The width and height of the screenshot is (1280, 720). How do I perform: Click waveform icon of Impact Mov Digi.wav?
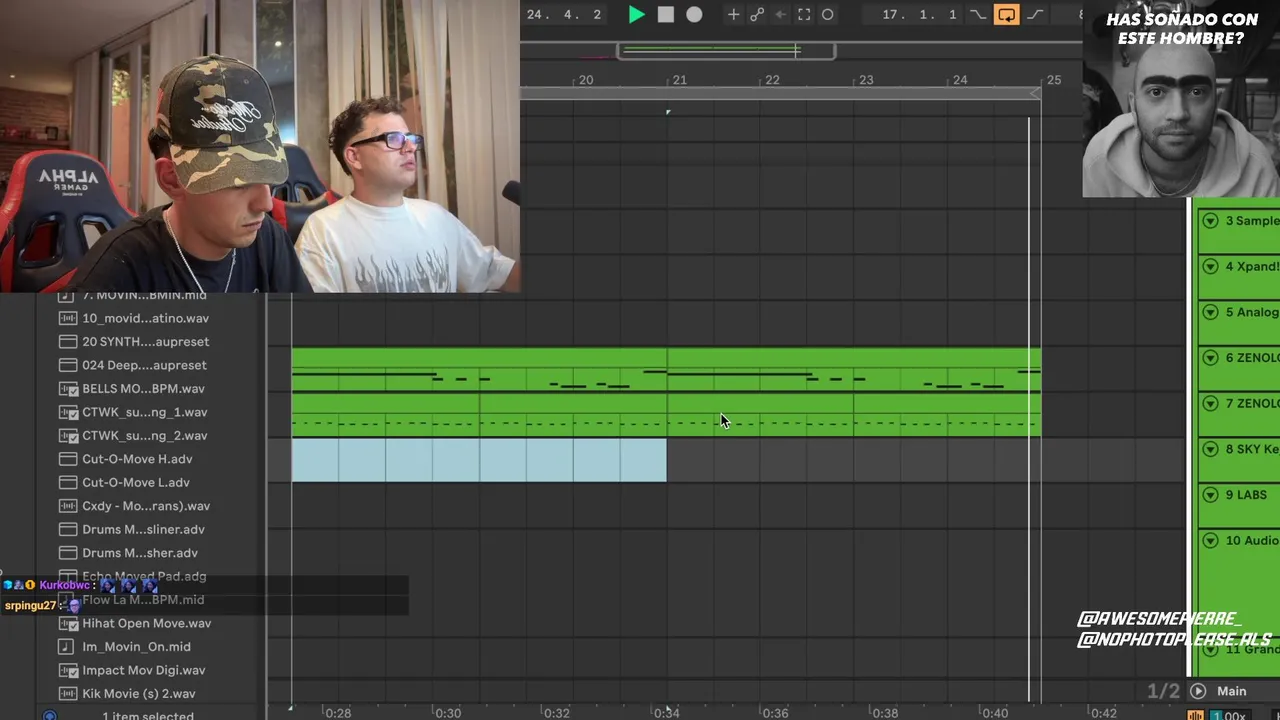[67, 670]
